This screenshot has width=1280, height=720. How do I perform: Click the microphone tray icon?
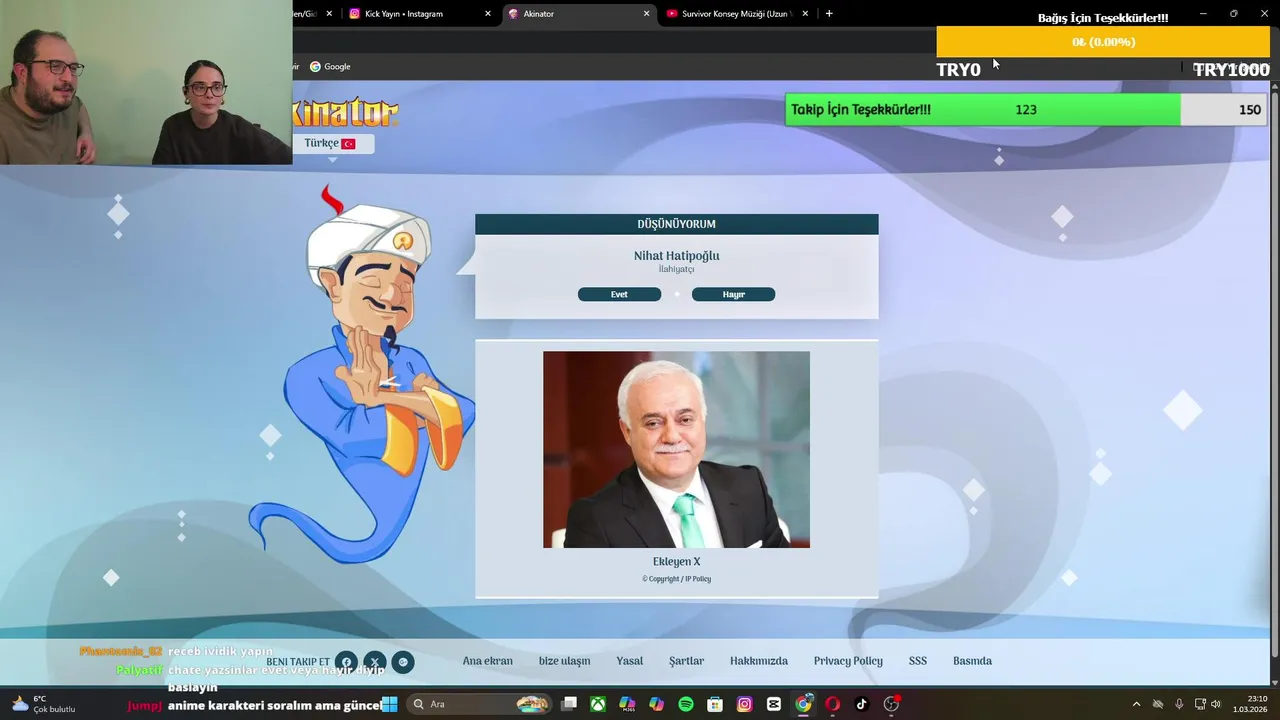tap(1179, 704)
